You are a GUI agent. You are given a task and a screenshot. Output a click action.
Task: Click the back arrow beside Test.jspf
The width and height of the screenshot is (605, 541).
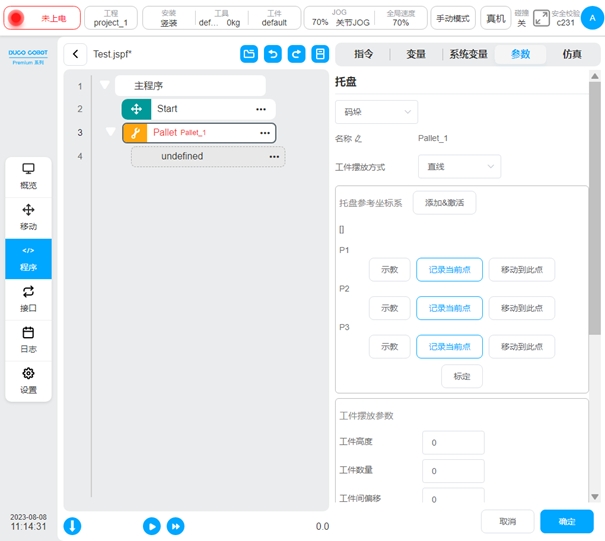[76, 55]
